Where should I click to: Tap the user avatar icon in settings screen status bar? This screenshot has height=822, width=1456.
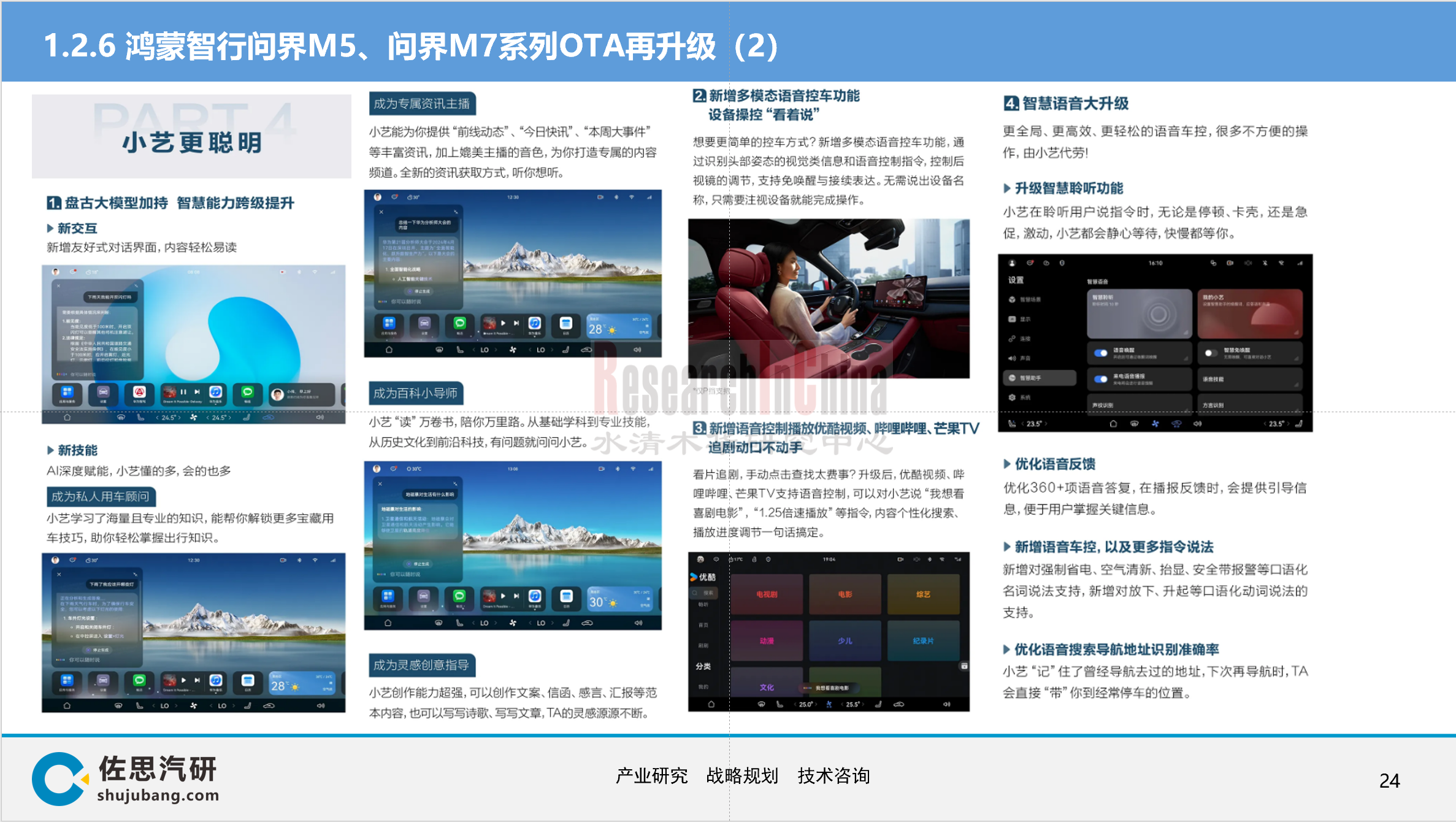1013,263
